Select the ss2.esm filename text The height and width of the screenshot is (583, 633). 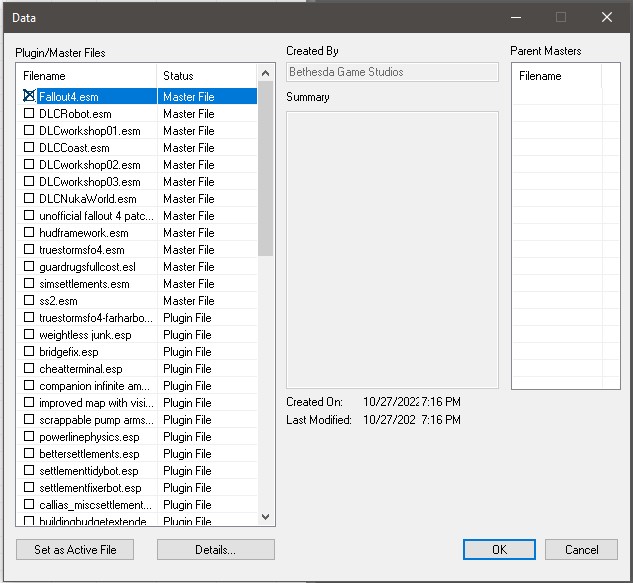[x=58, y=301]
